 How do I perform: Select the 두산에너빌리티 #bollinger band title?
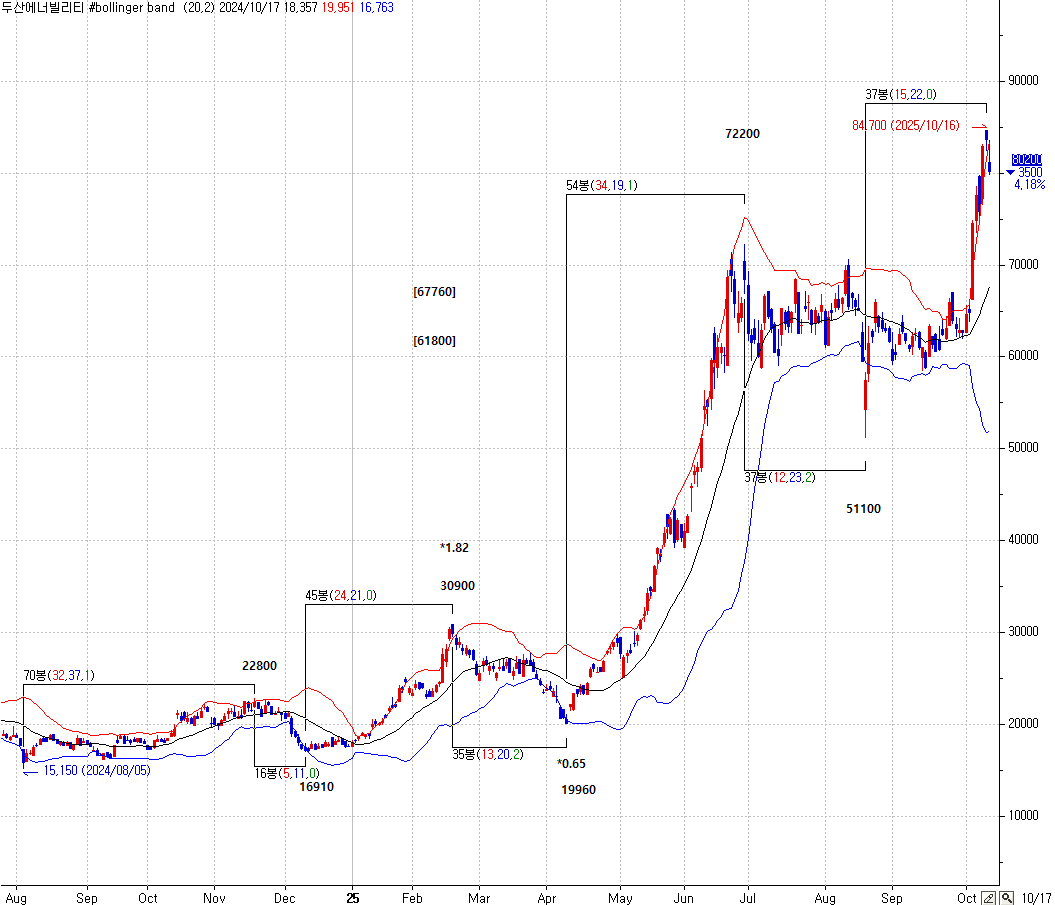tap(88, 7)
